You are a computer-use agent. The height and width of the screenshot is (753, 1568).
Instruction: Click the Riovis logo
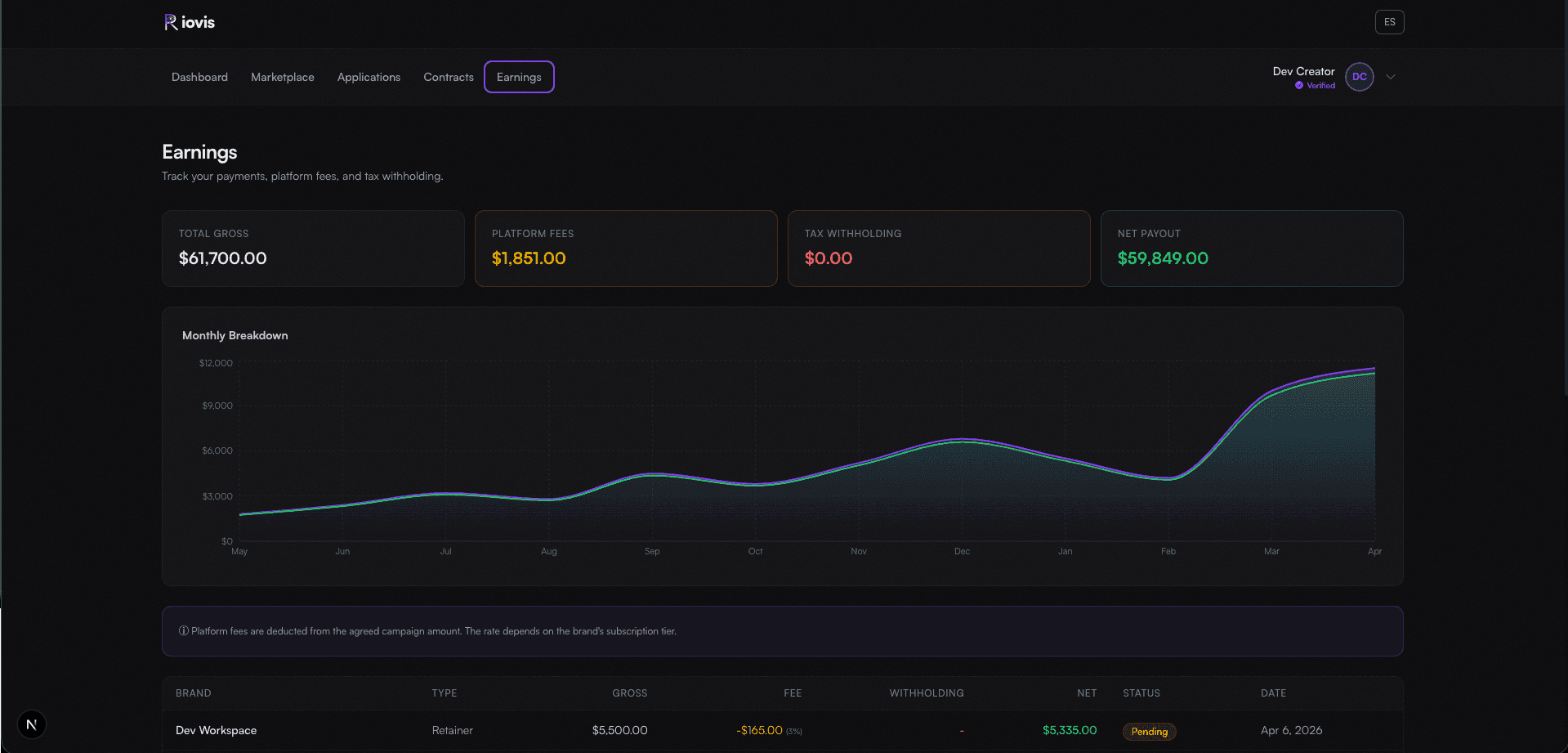coord(190,22)
